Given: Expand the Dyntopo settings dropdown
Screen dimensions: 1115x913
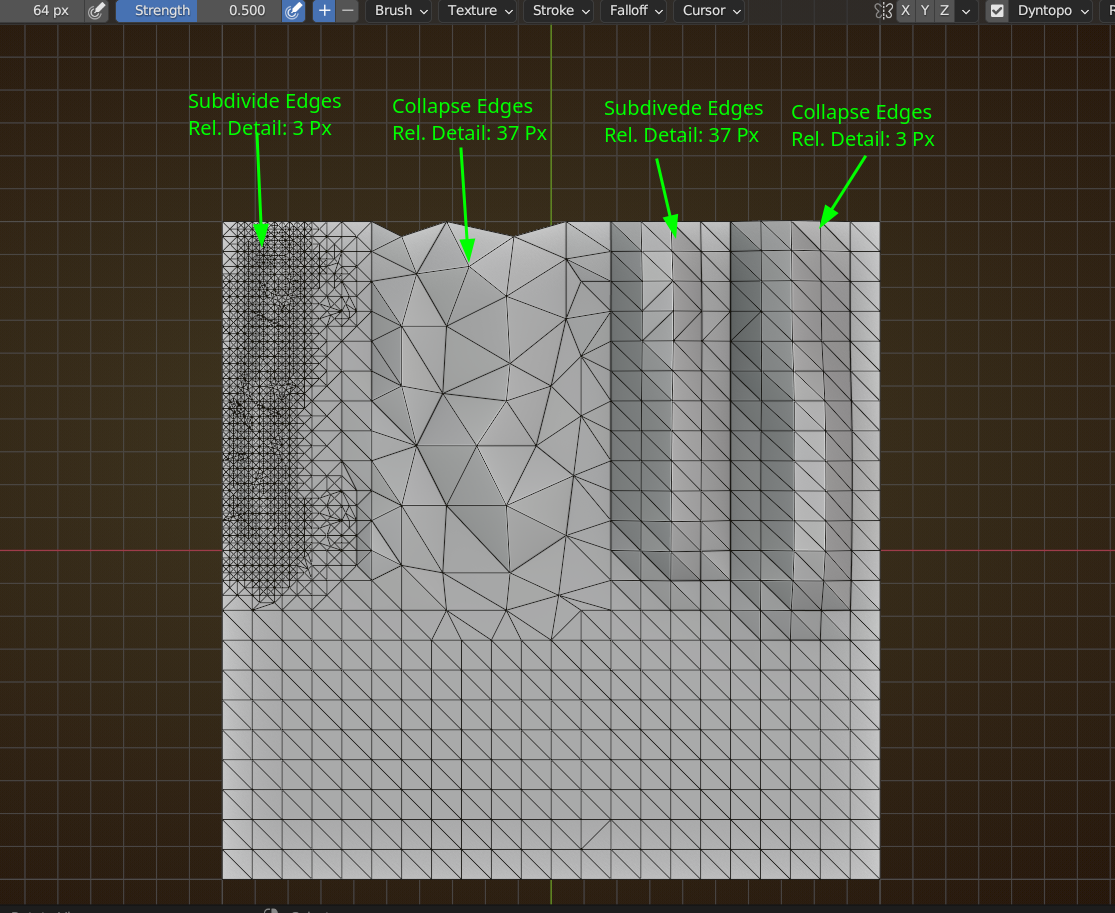Looking at the screenshot, I should pyautogui.click(x=1052, y=11).
